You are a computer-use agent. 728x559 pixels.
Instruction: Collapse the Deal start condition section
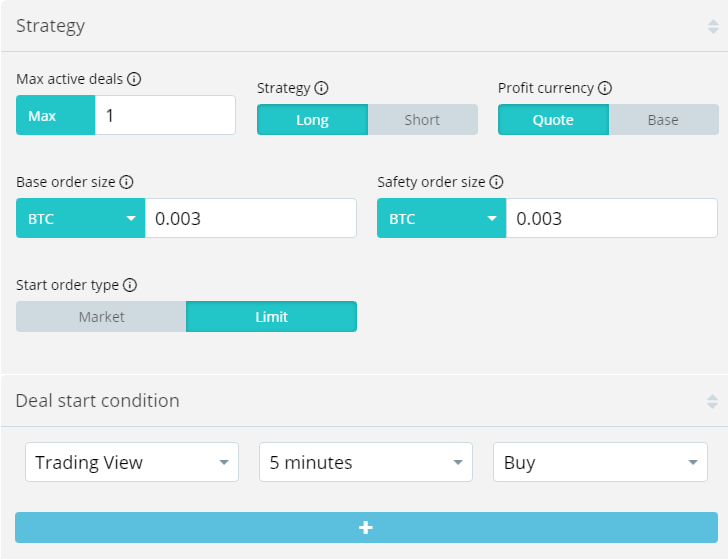click(712, 401)
